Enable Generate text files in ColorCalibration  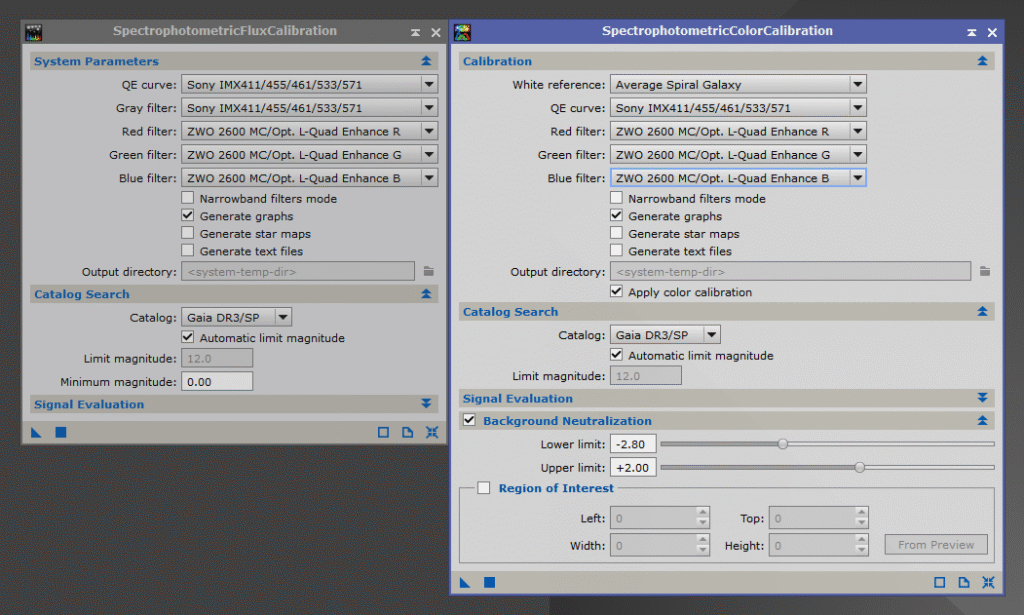616,250
